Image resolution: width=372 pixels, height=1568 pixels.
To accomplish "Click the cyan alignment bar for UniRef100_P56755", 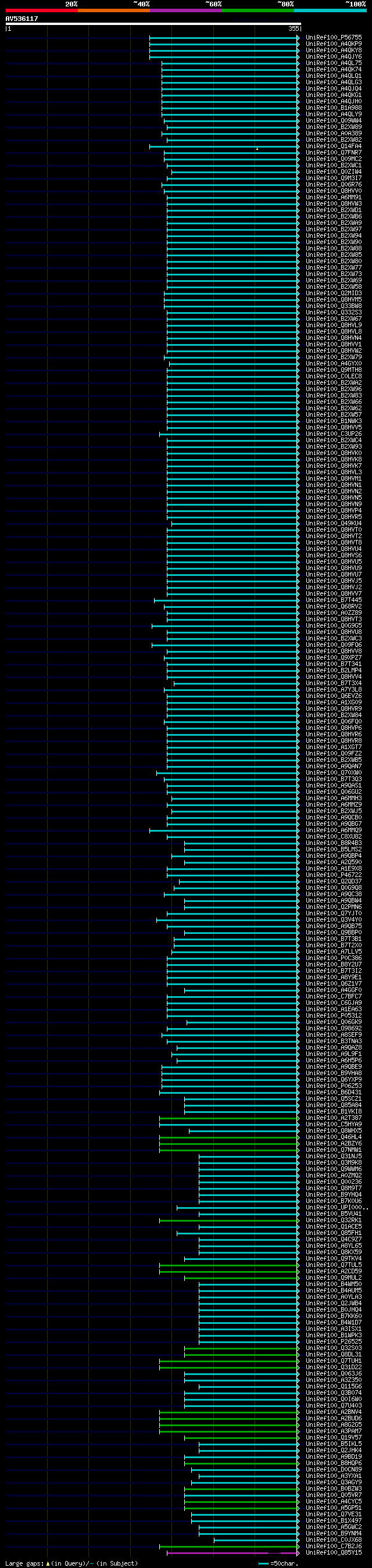I will (x=225, y=38).
